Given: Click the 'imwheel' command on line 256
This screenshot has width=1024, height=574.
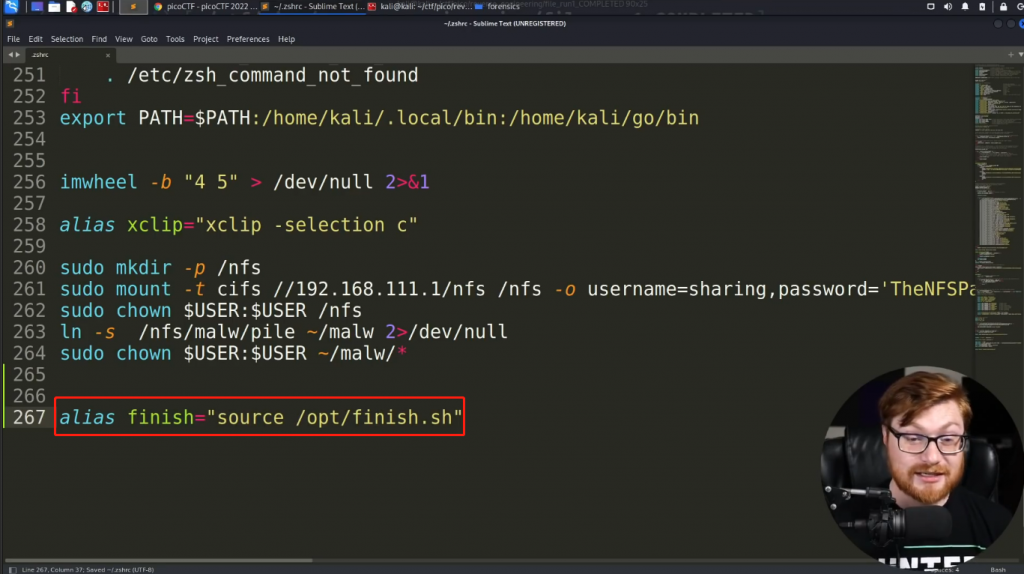Looking at the screenshot, I should pyautogui.click(x=99, y=182).
